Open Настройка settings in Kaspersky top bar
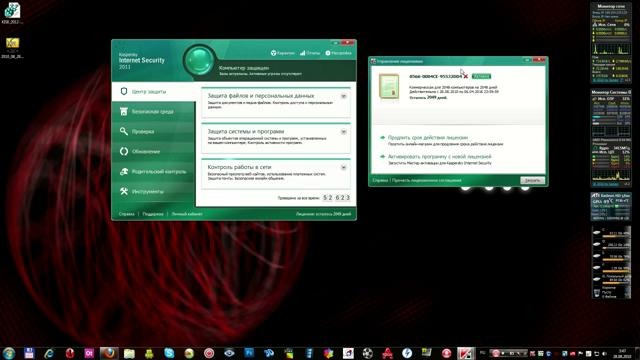 click(338, 53)
